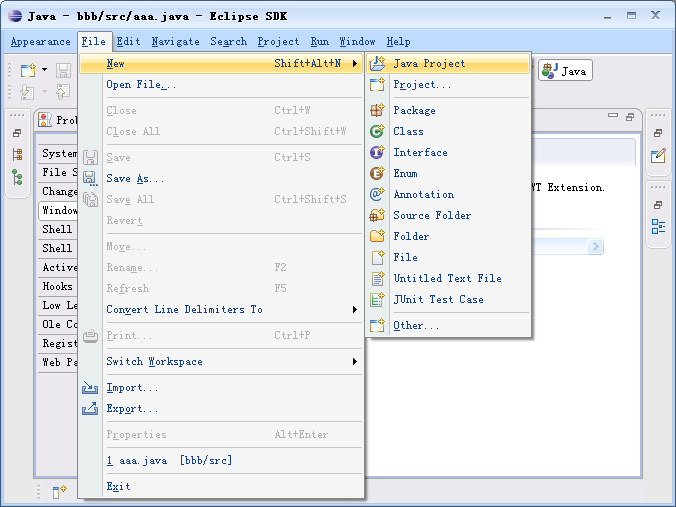Maximize the editor area panel
The height and width of the screenshot is (507, 676).
(630, 116)
